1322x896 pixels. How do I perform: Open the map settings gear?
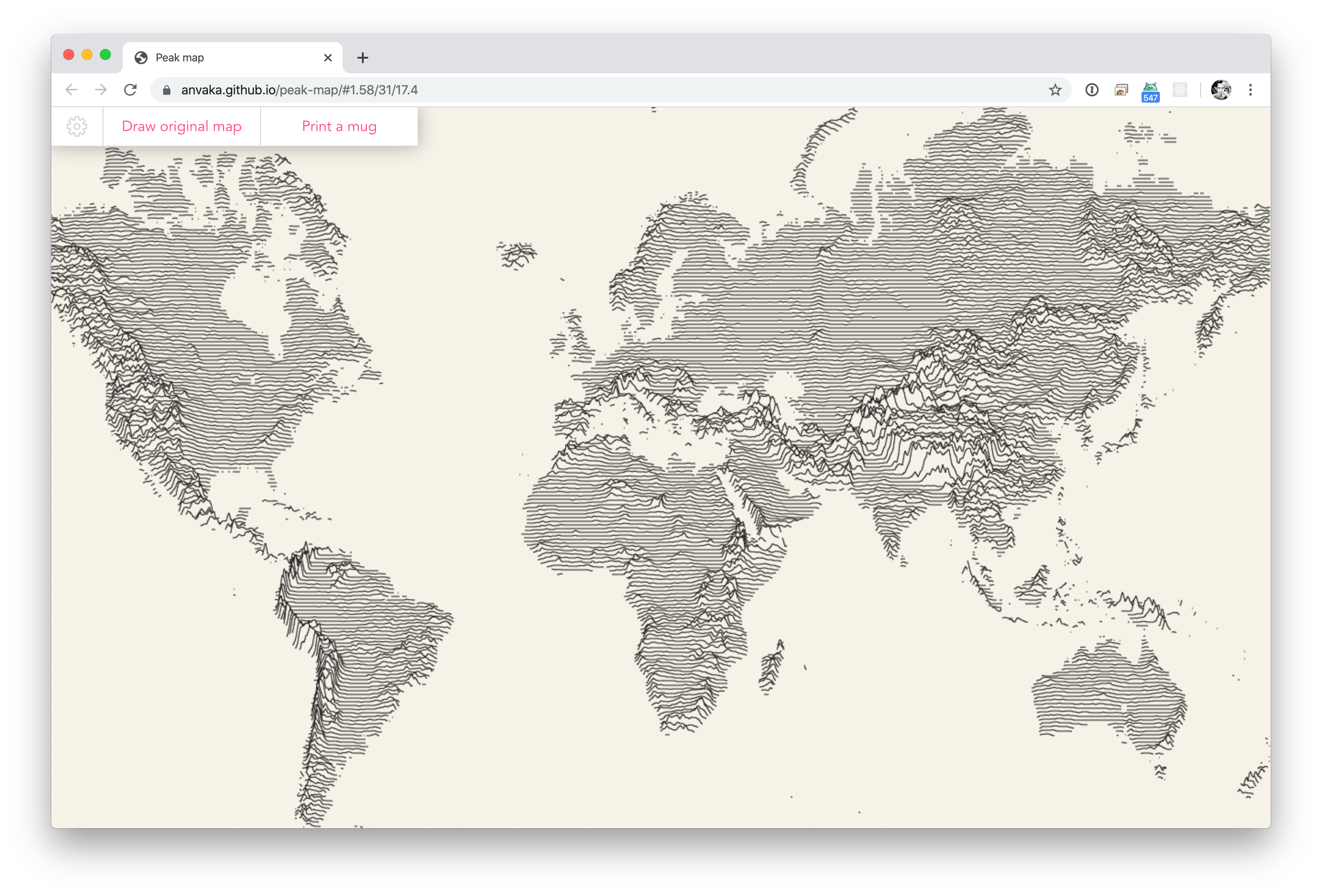coord(77,126)
